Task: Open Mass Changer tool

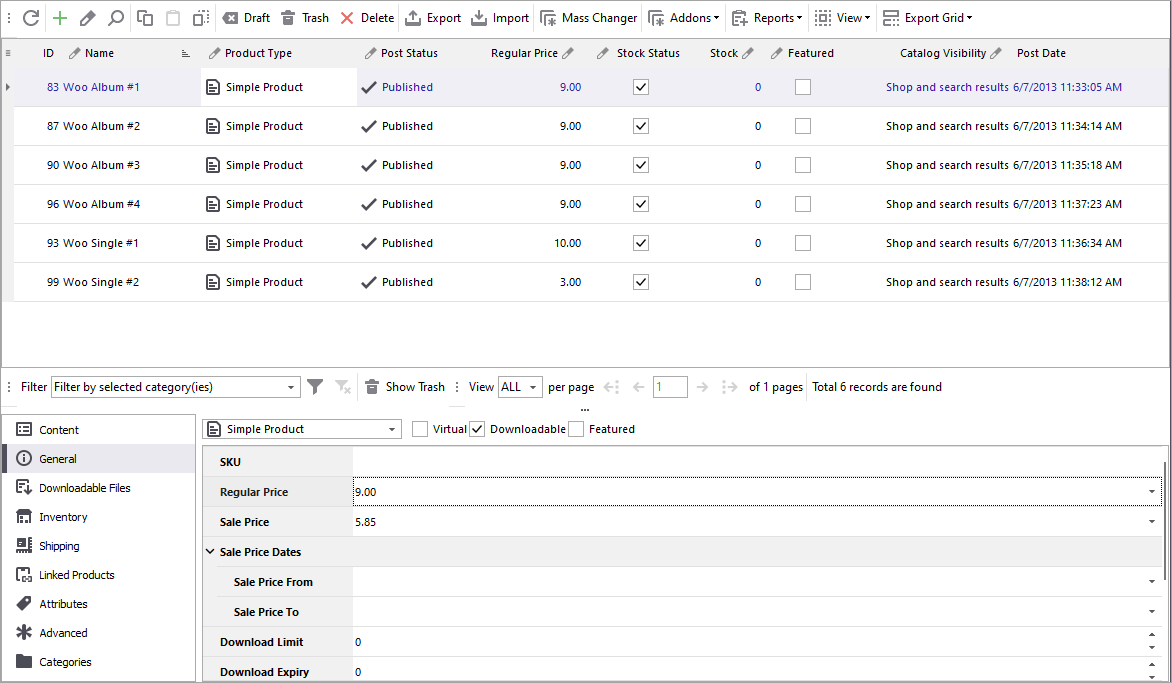Action: [x=588, y=18]
